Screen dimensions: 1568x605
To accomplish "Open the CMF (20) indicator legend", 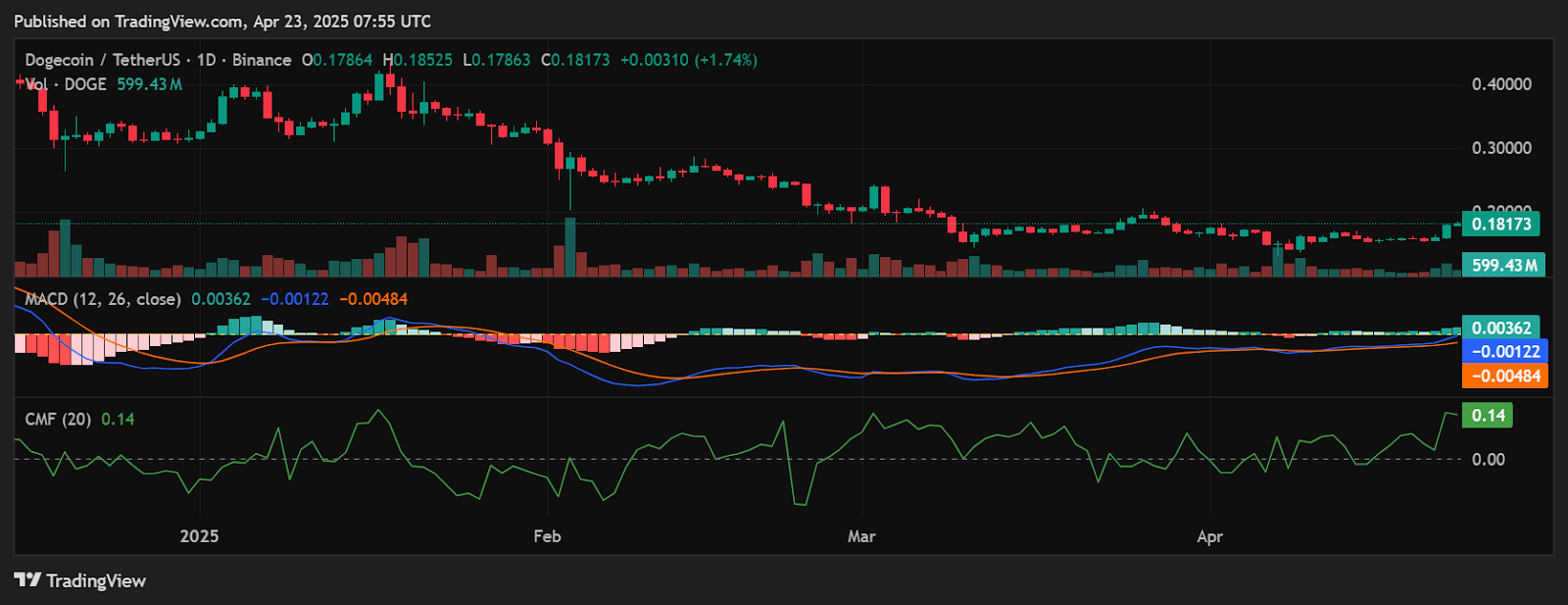I will pos(58,419).
